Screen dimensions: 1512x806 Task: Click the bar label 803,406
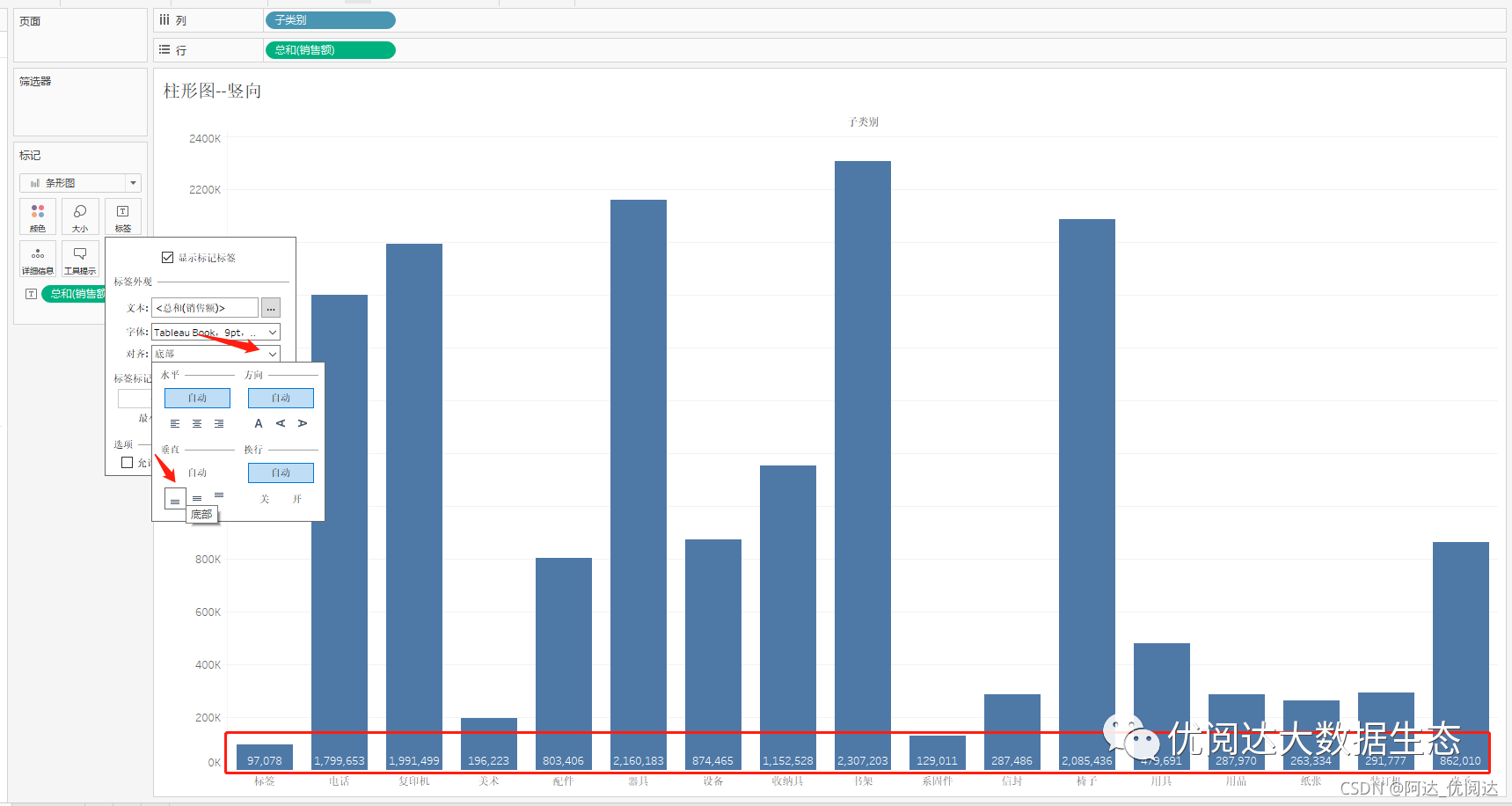563,761
